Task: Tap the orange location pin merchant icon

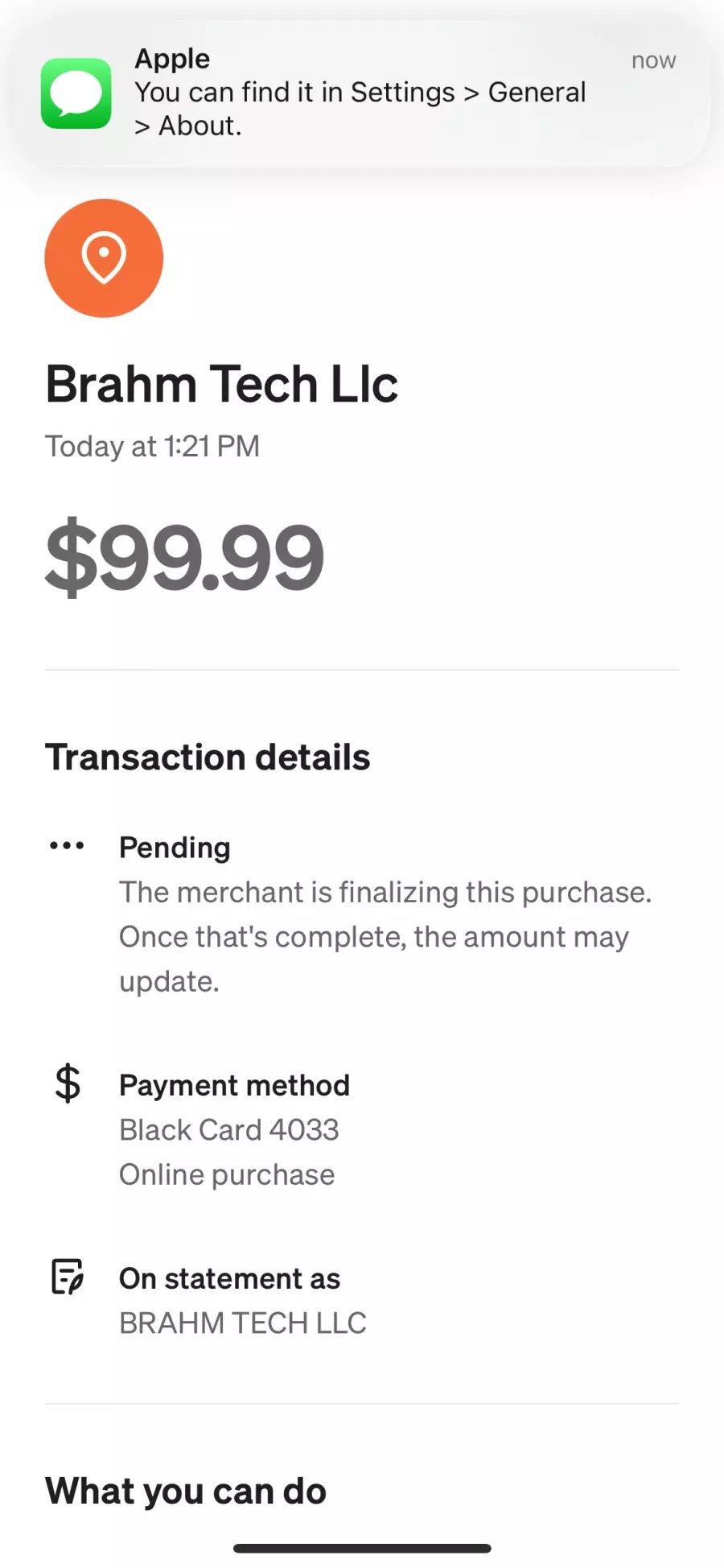Action: click(104, 258)
